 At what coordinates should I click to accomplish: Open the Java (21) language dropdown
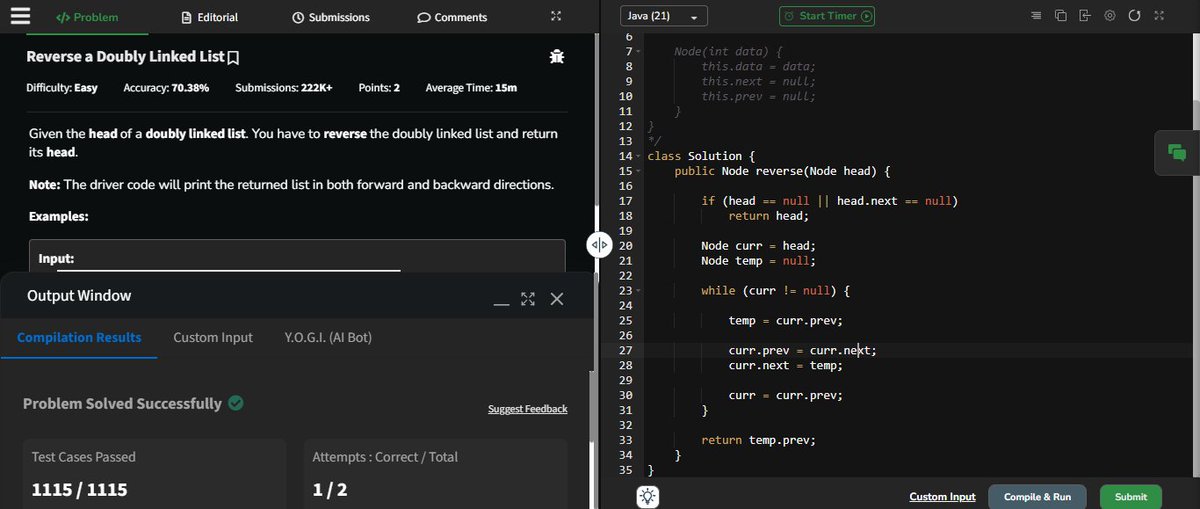(664, 16)
